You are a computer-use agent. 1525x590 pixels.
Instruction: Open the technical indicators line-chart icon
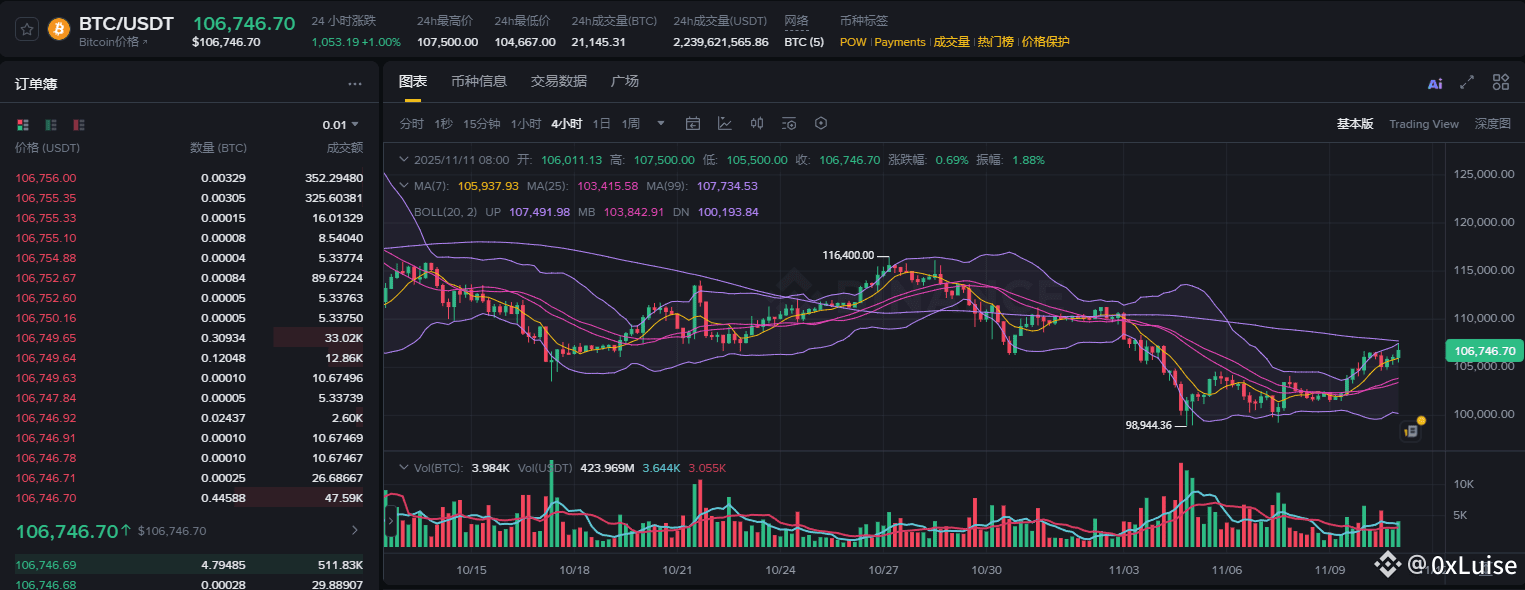coord(725,123)
